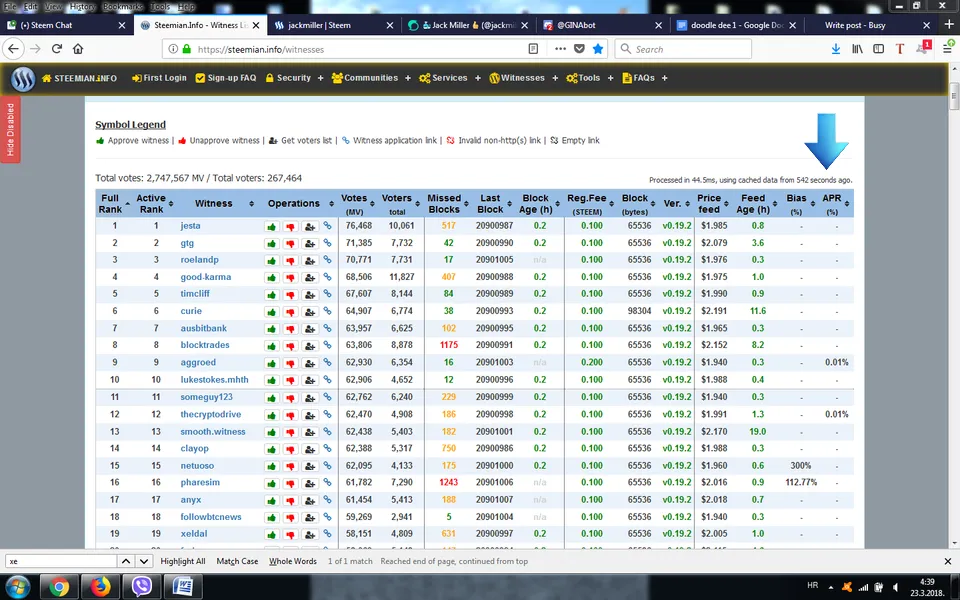Expand the Tools navigation menu
The height and width of the screenshot is (600, 960).
(x=589, y=78)
